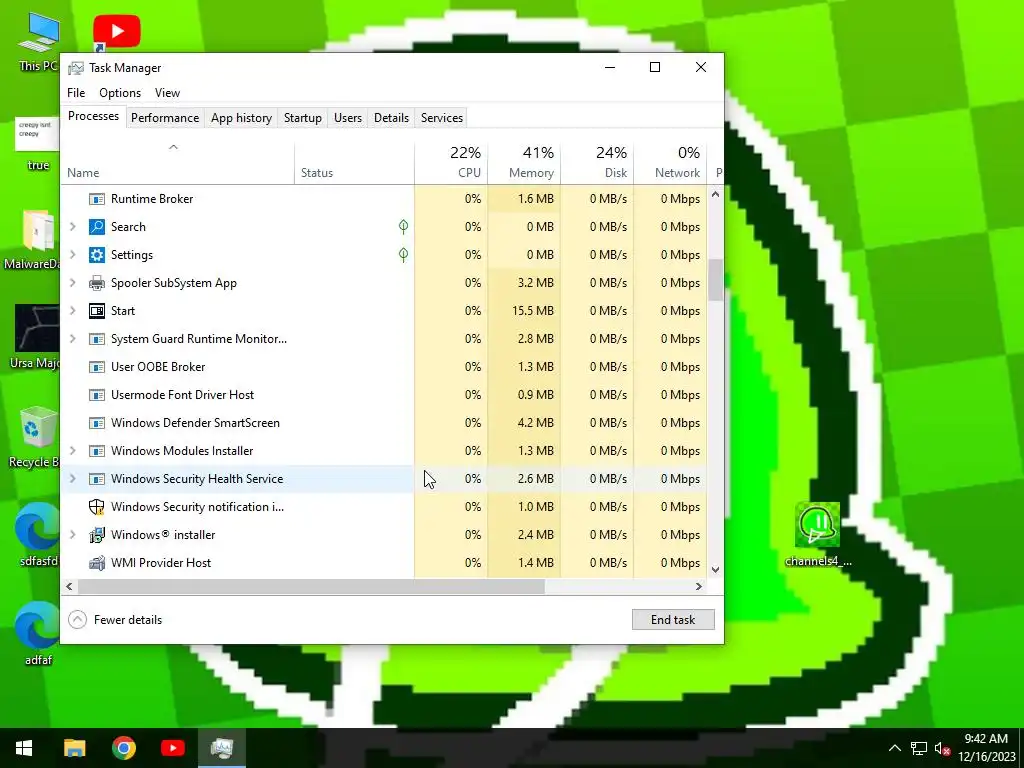Switch to the Performance tab

(x=165, y=118)
